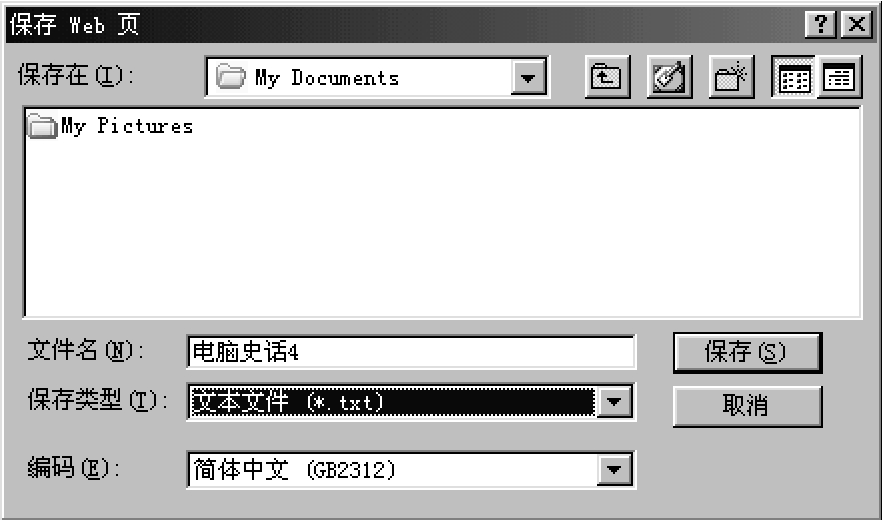Screen dimensions: 882x520
Task: Click the blank area of file list
Action: tap(442, 225)
